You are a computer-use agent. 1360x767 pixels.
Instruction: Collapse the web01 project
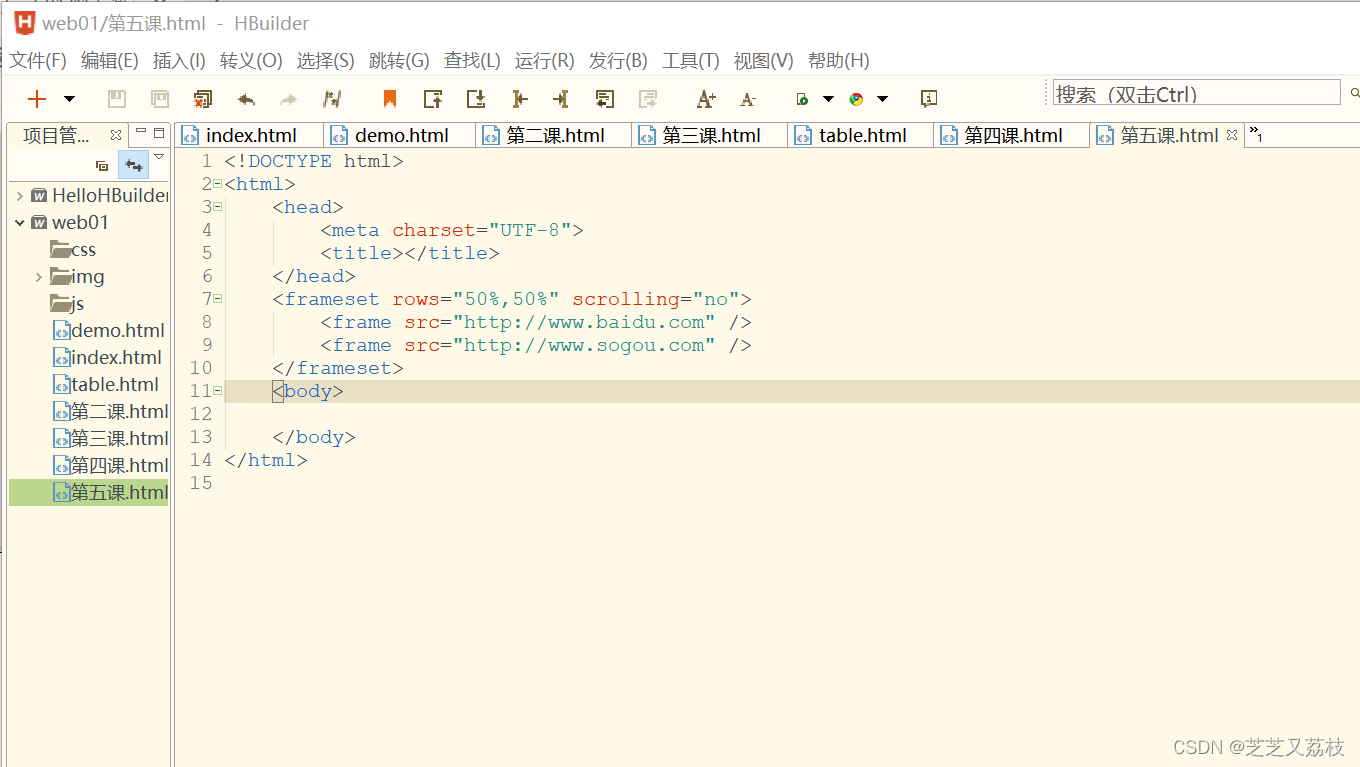pyautogui.click(x=19, y=223)
